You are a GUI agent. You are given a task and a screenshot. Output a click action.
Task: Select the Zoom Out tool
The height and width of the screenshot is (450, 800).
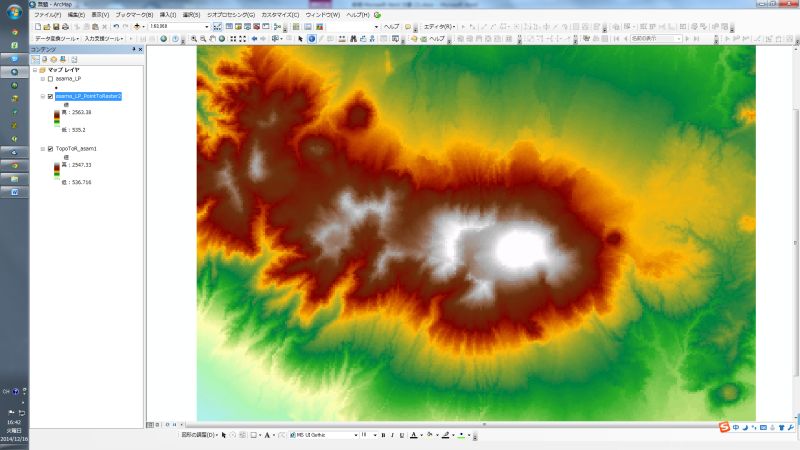click(x=203, y=39)
